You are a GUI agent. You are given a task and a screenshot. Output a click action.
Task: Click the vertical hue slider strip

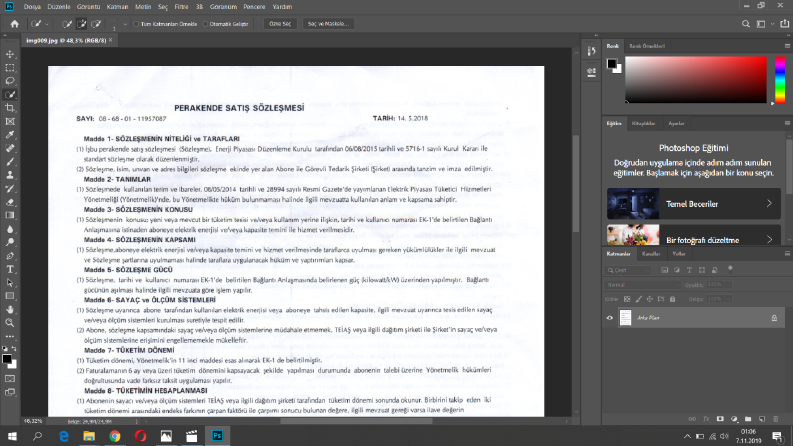coord(780,79)
